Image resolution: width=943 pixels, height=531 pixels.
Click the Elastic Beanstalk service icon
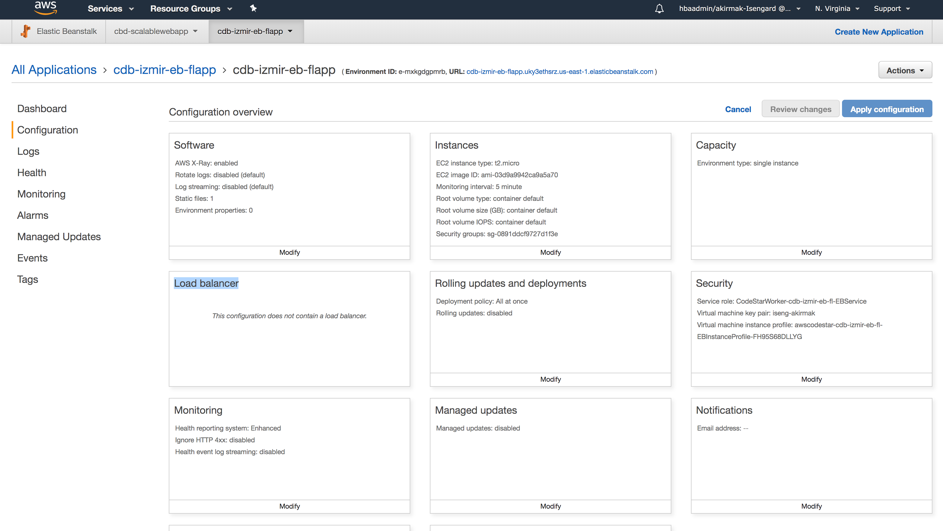point(25,31)
